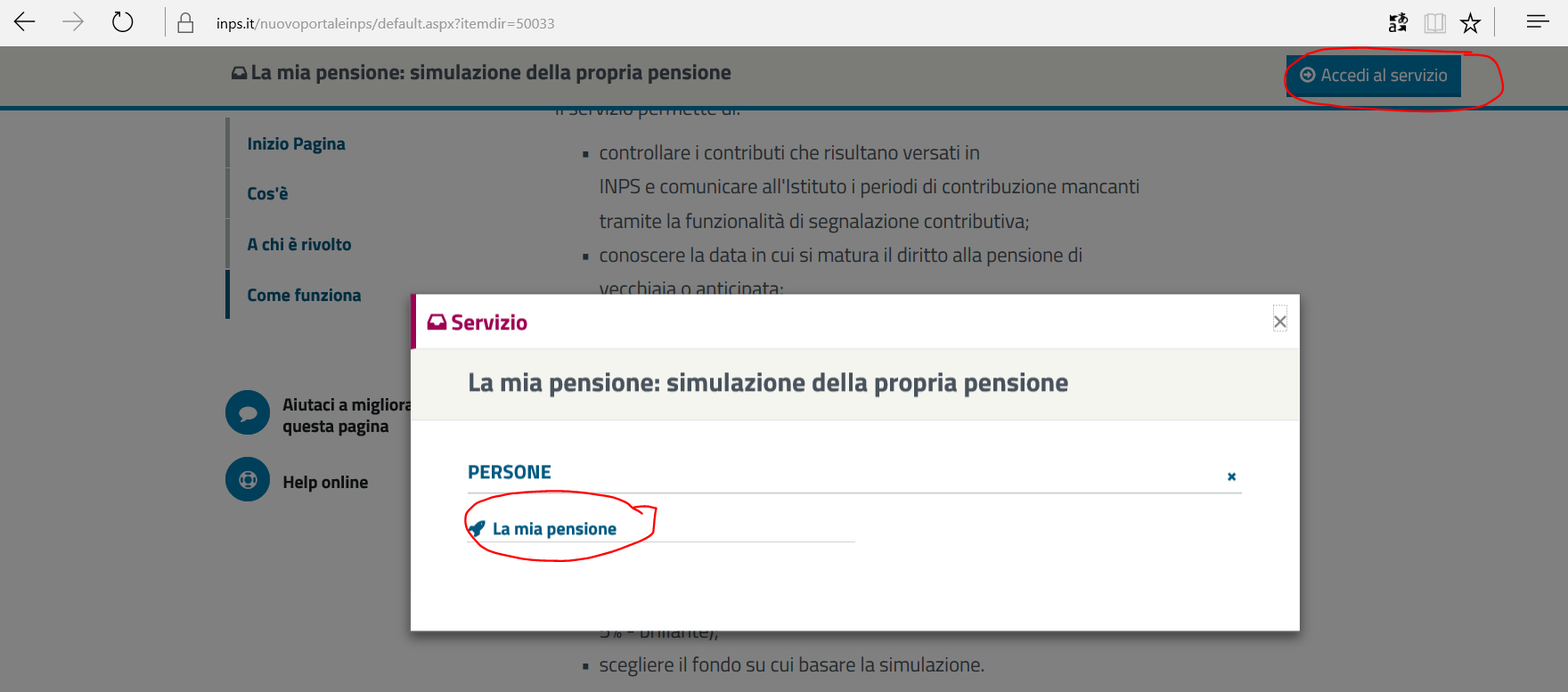1568x692 pixels.
Task: Close the Servizio dialog with X
Action: point(1279,322)
